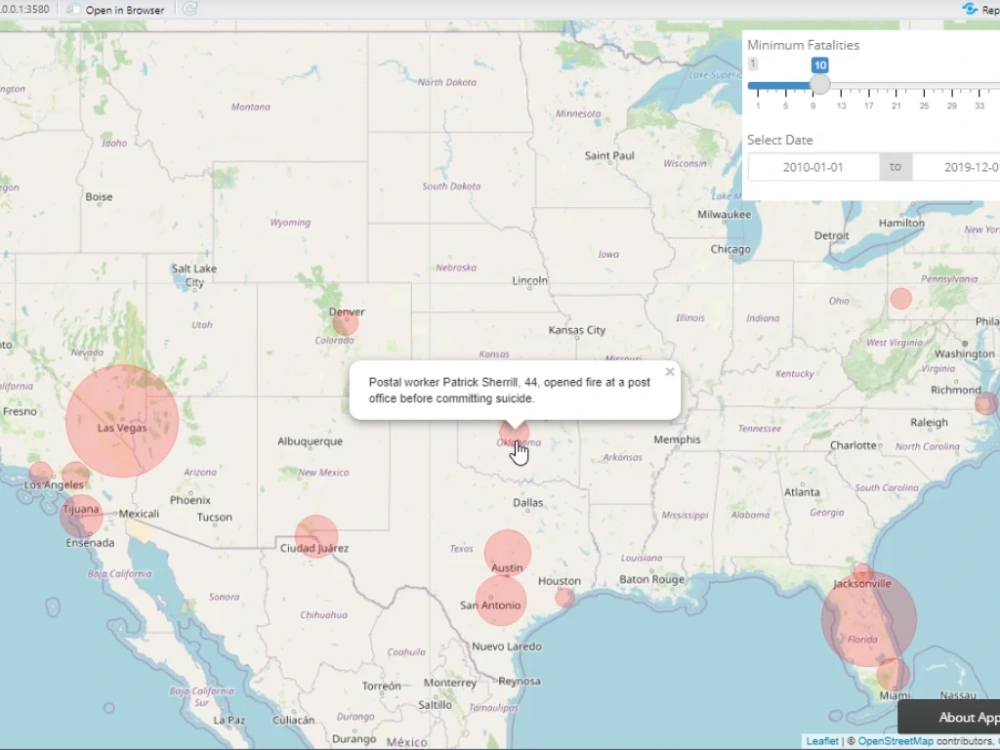Open the About App button
Image resolution: width=1000 pixels, height=750 pixels.
949,717
